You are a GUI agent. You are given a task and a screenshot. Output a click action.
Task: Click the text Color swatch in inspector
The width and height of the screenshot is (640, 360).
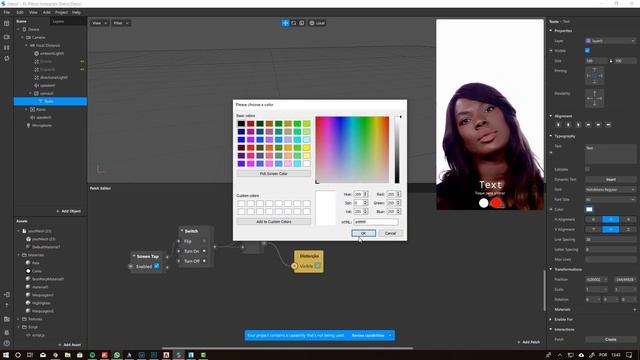pos(589,209)
